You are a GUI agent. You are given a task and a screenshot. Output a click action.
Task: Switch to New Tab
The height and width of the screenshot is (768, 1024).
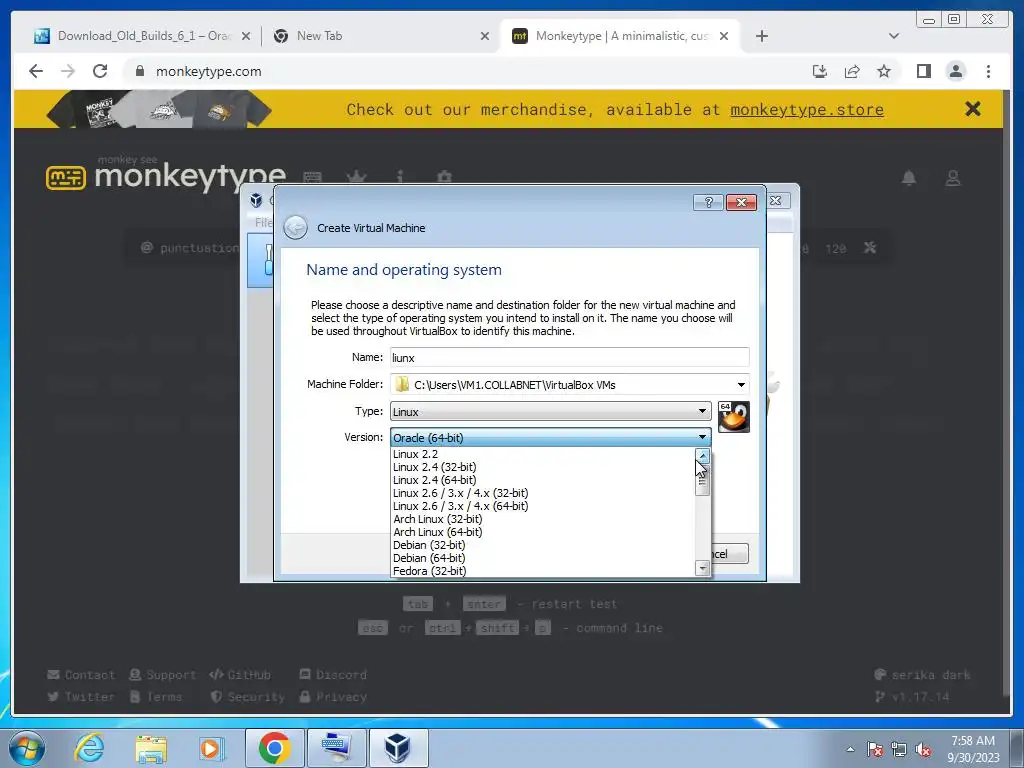382,36
